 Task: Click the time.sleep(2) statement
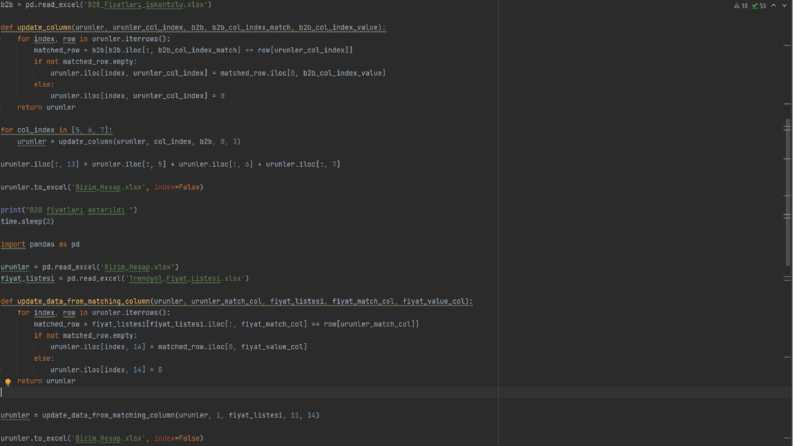click(x=27, y=221)
